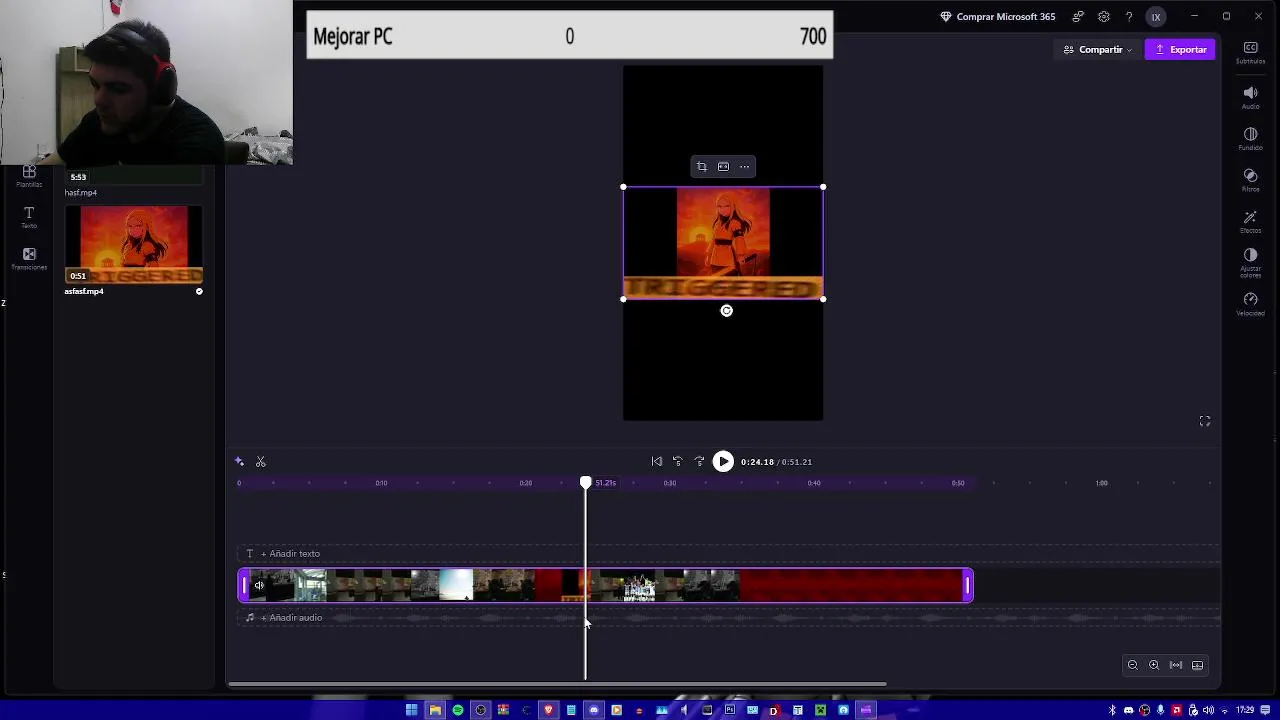Zoom in the timeline

(x=1154, y=665)
